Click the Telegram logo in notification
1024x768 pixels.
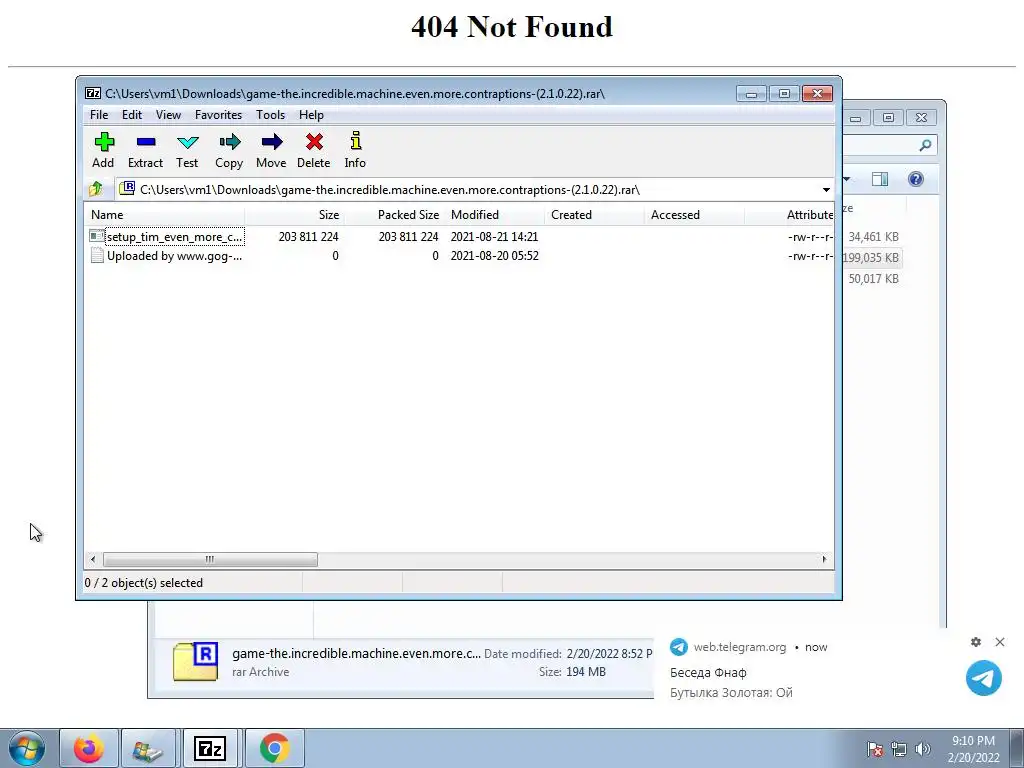[984, 678]
